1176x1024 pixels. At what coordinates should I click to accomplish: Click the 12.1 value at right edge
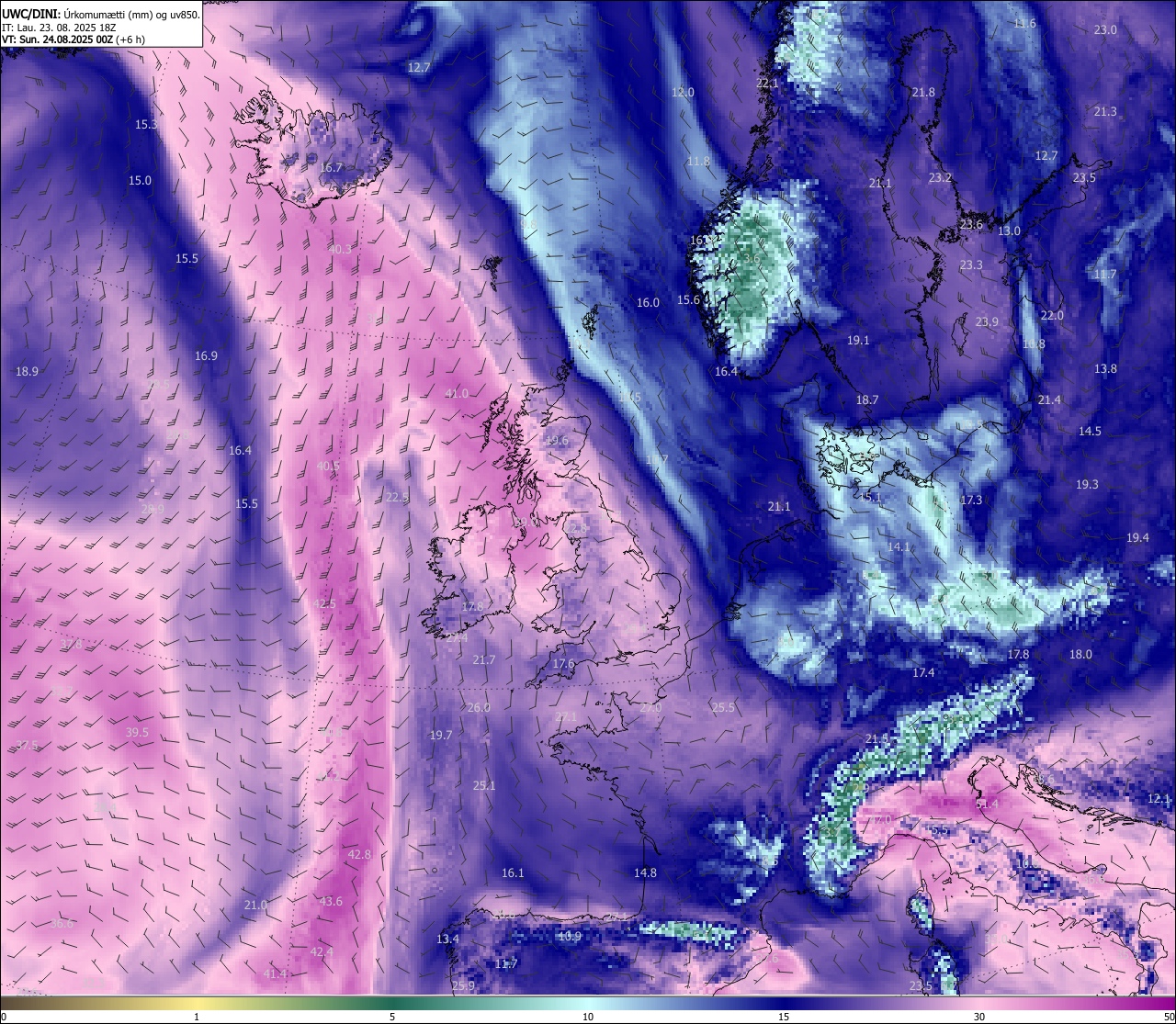(x=1159, y=799)
